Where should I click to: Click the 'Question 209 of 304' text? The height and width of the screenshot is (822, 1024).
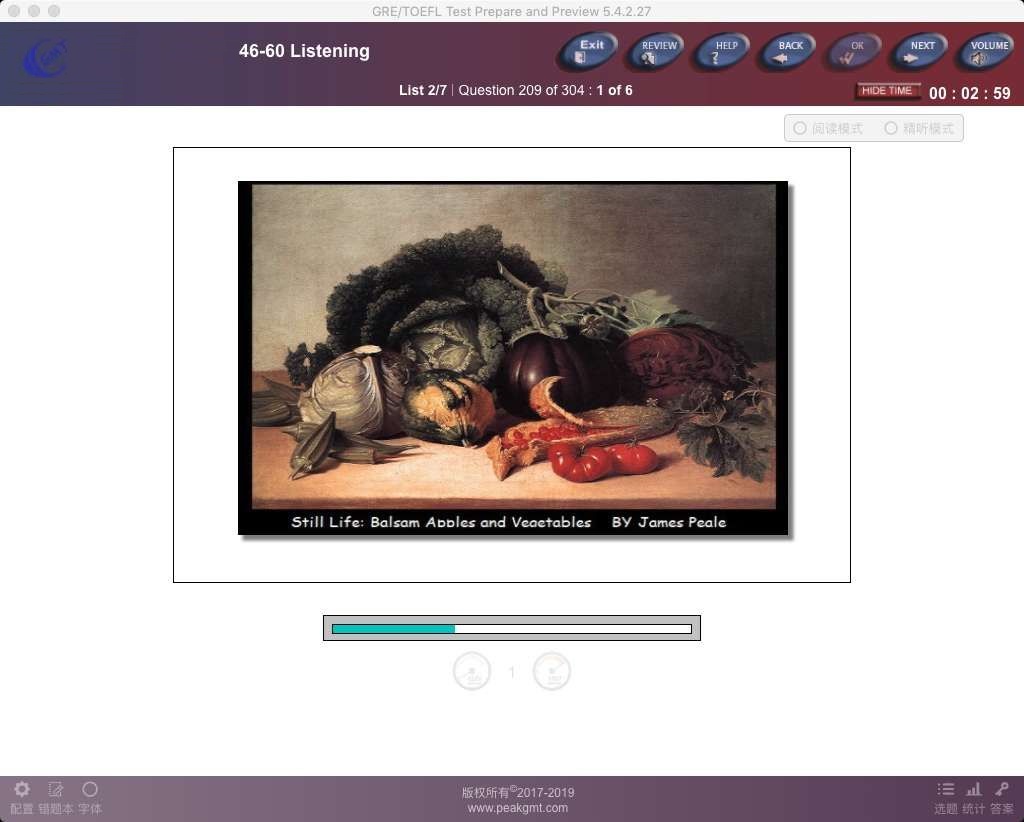tap(521, 90)
